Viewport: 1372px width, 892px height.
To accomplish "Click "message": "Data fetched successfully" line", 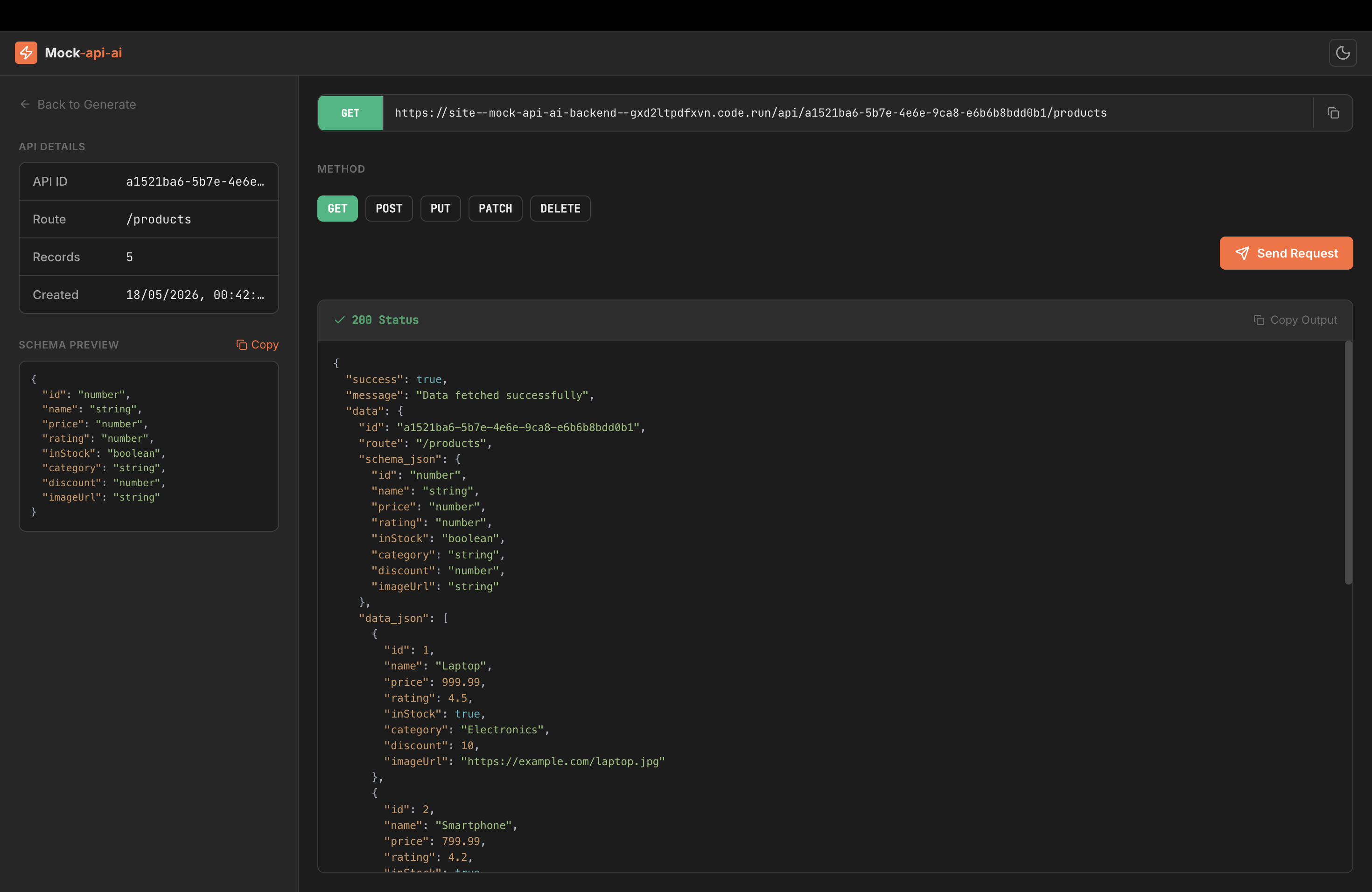I will [470, 395].
